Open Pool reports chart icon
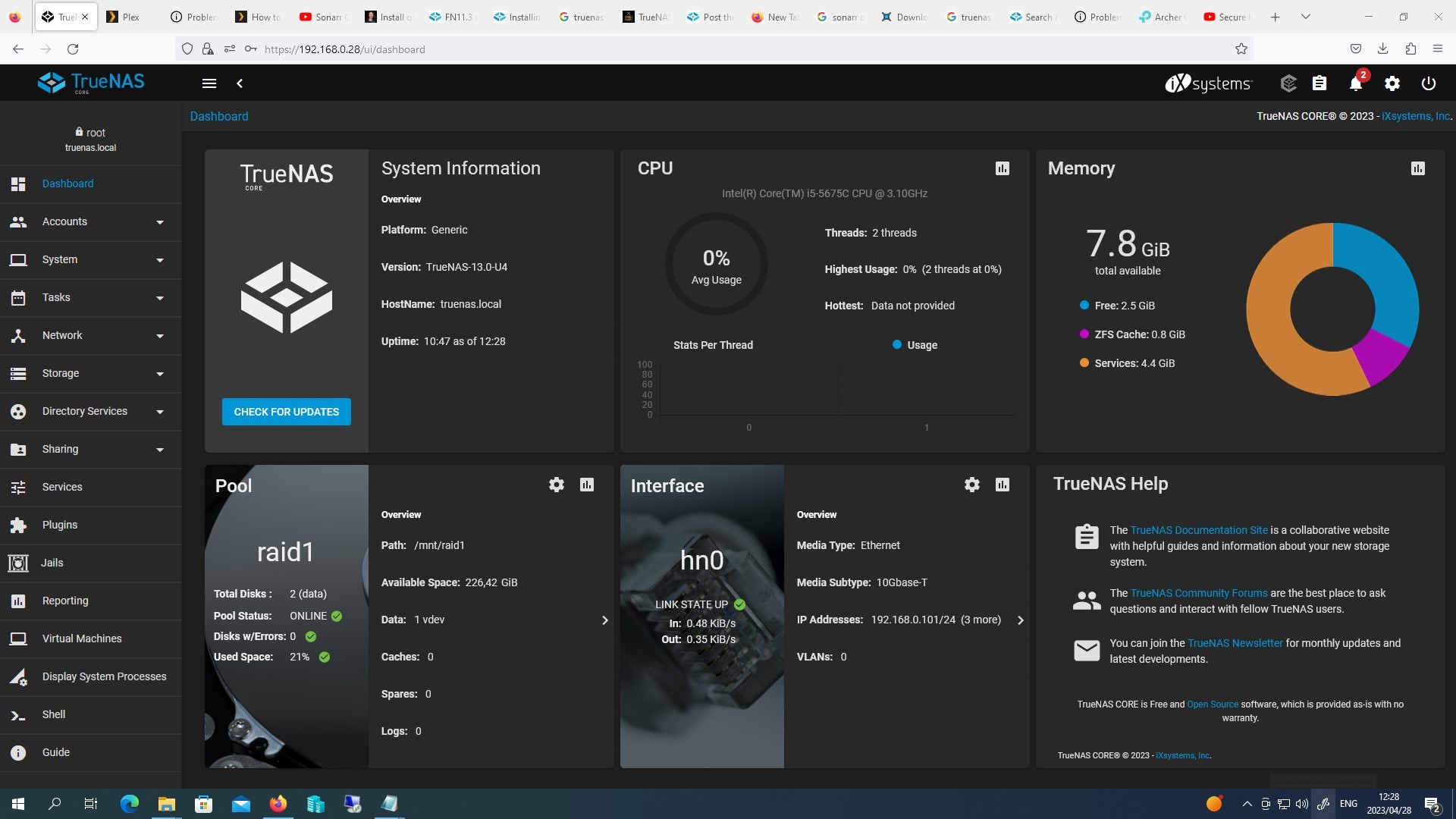The width and height of the screenshot is (1456, 819). point(587,485)
